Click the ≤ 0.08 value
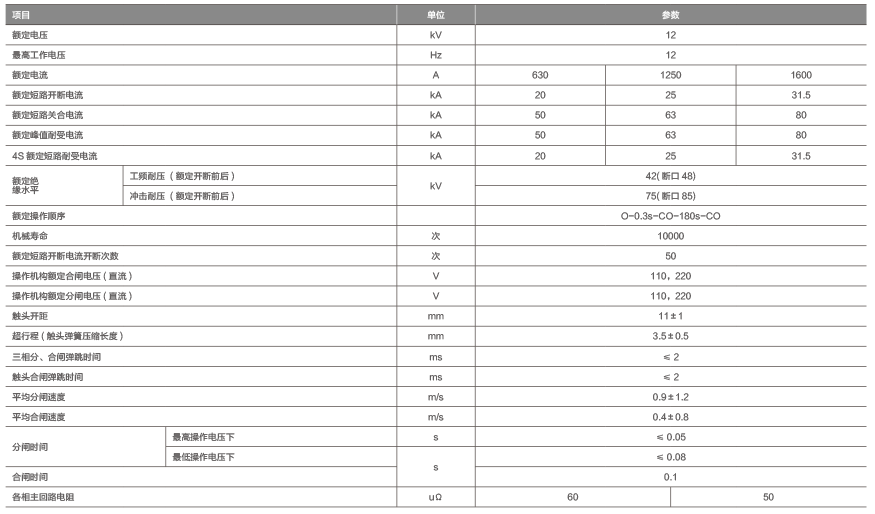875x514 pixels. pos(671,458)
